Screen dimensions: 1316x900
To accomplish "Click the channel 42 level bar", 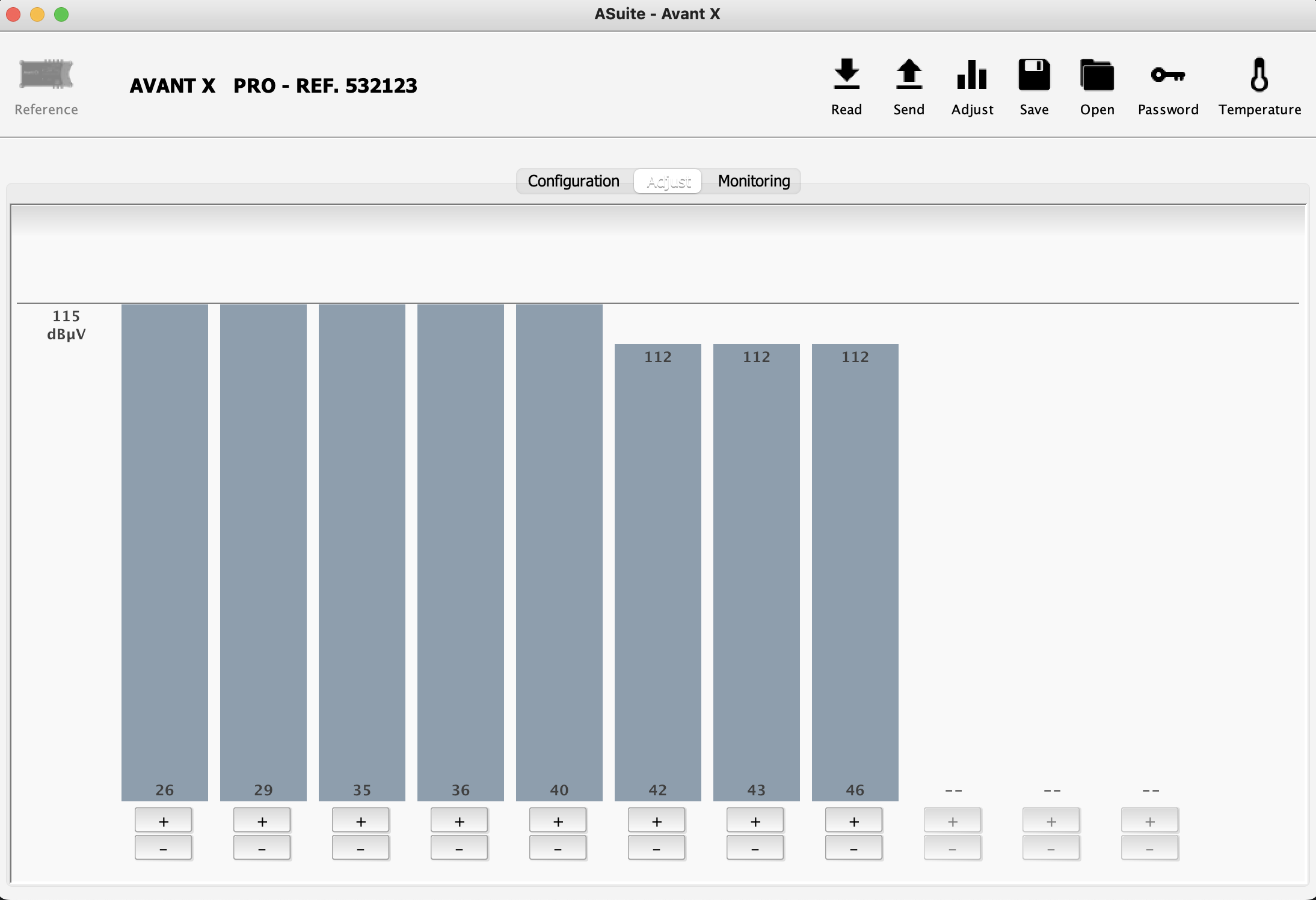I will pyautogui.click(x=658, y=572).
